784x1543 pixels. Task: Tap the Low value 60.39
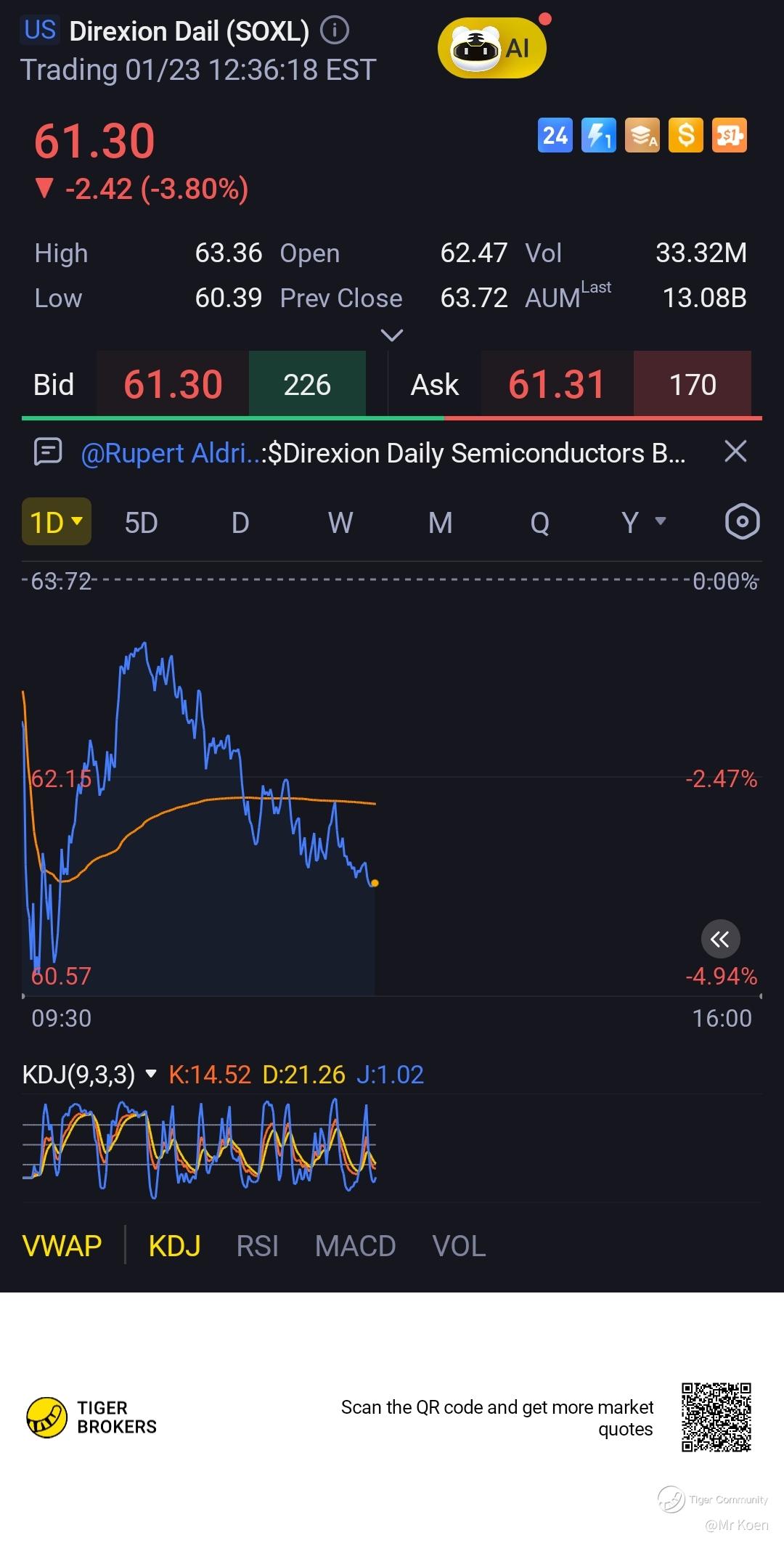228,298
